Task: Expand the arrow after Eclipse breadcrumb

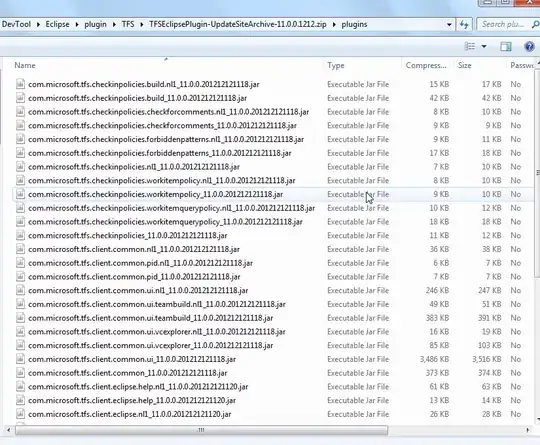Action: point(77,25)
